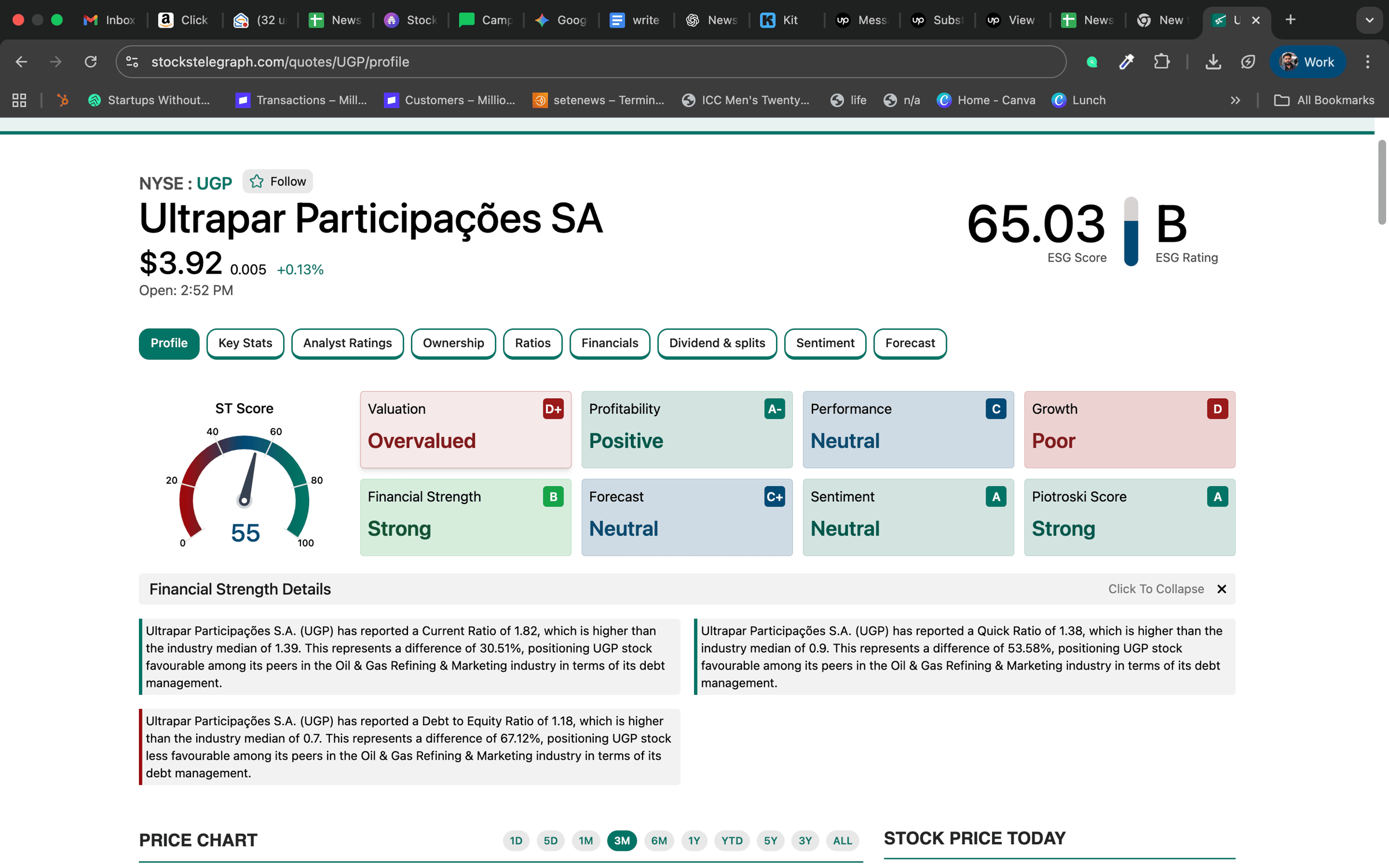The image size is (1389, 868).
Task: Click the Valuation Overvalued card
Action: (465, 429)
